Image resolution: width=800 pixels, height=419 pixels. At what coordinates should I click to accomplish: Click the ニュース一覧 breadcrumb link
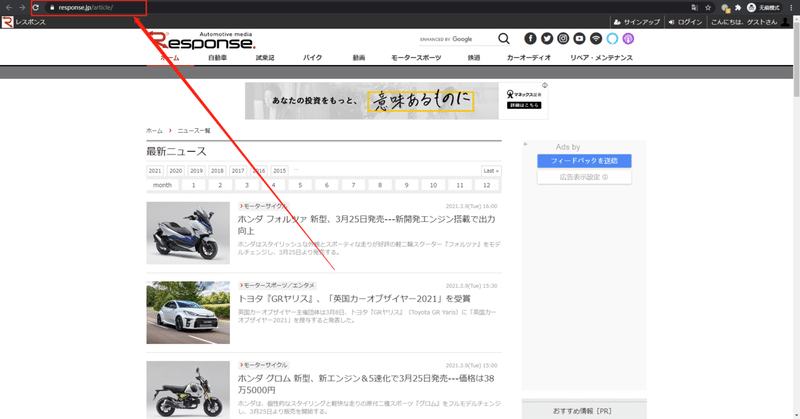tap(194, 131)
